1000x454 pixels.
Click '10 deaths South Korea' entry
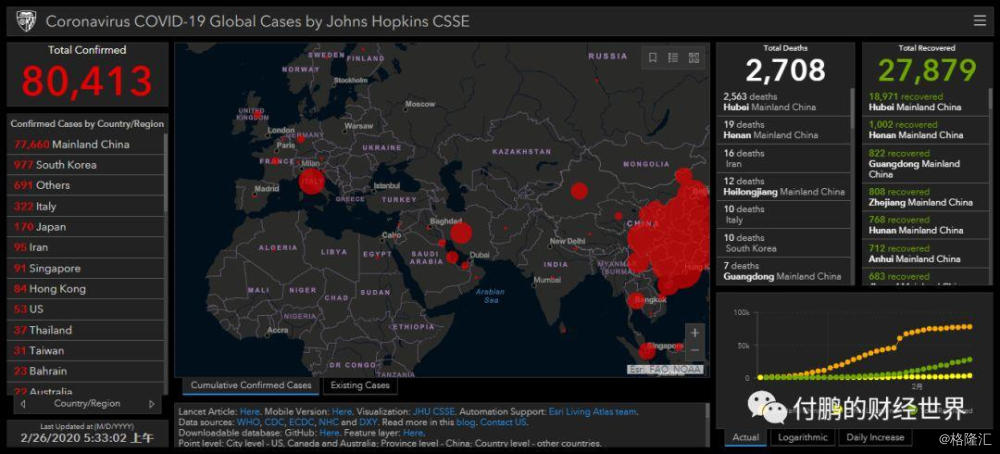pos(784,243)
